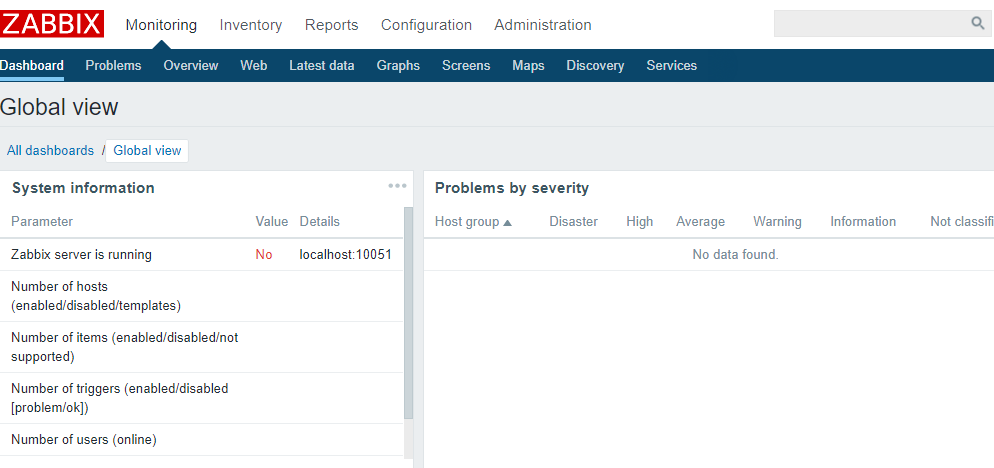This screenshot has height=468, width=994.
Task: Switch to the Problems tab
Action: [113, 66]
